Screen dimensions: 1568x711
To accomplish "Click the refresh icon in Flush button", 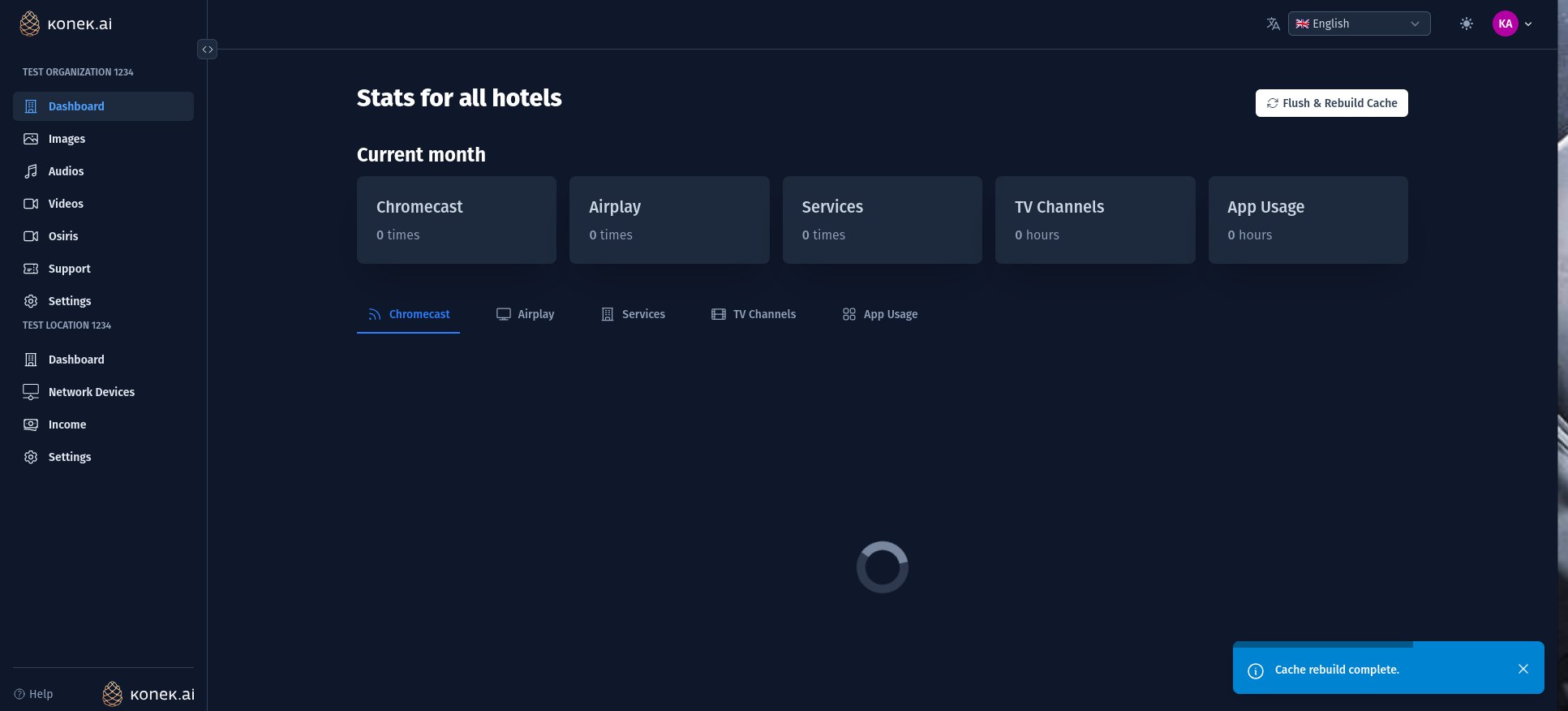I will (1273, 103).
